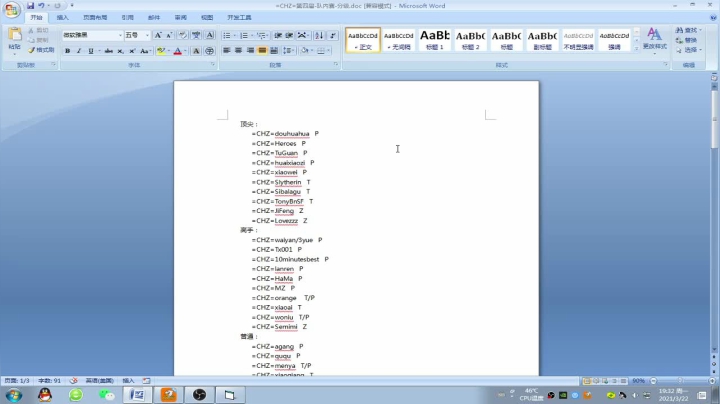The height and width of the screenshot is (404, 720).
Task: Open the View (视图) tab
Action: pos(207,17)
